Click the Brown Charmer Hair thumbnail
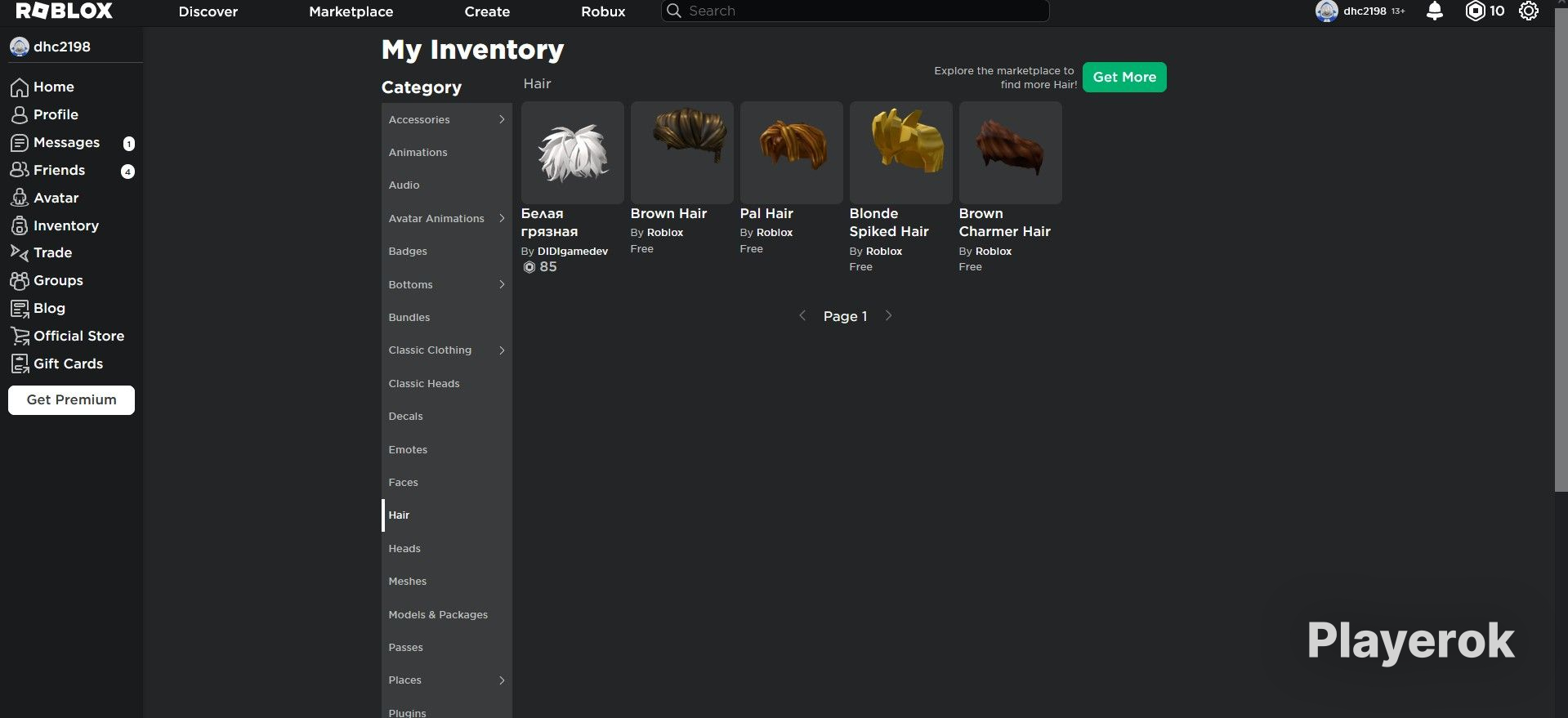Viewport: 1568px width, 718px height. pos(1011,153)
